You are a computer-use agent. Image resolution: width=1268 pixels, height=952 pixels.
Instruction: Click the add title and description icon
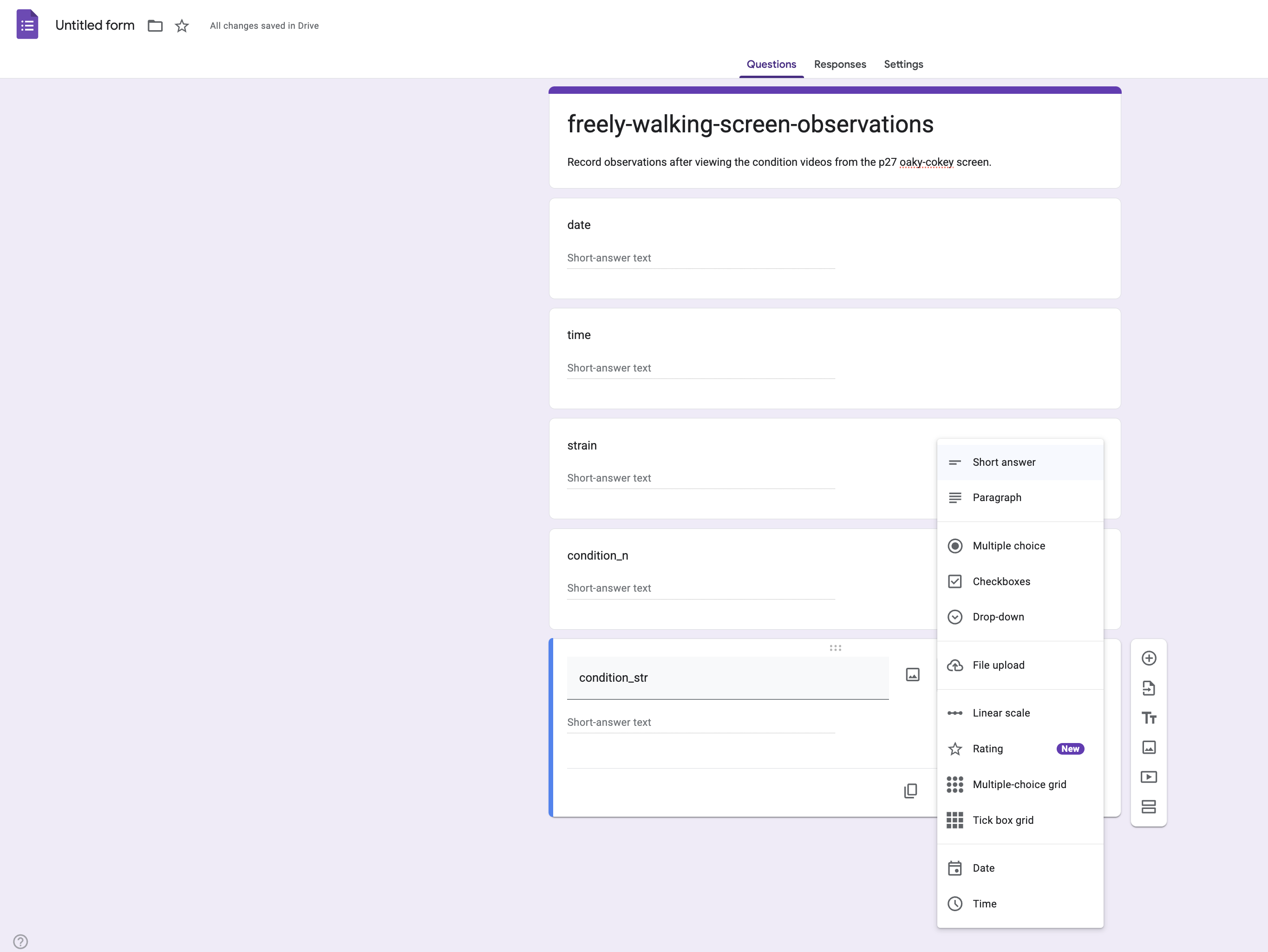pos(1148,717)
